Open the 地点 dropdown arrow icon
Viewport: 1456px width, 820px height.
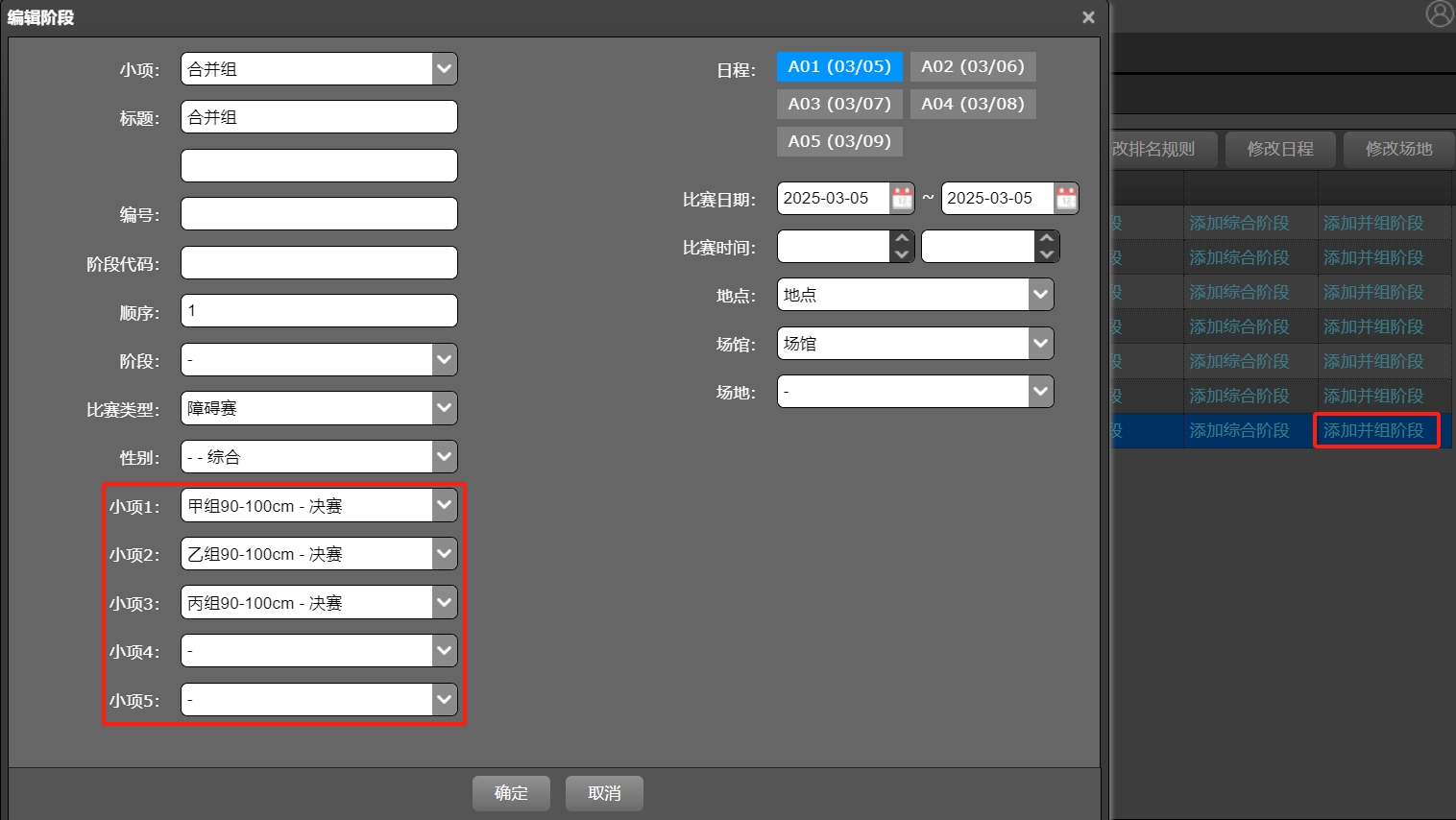pyautogui.click(x=1040, y=294)
